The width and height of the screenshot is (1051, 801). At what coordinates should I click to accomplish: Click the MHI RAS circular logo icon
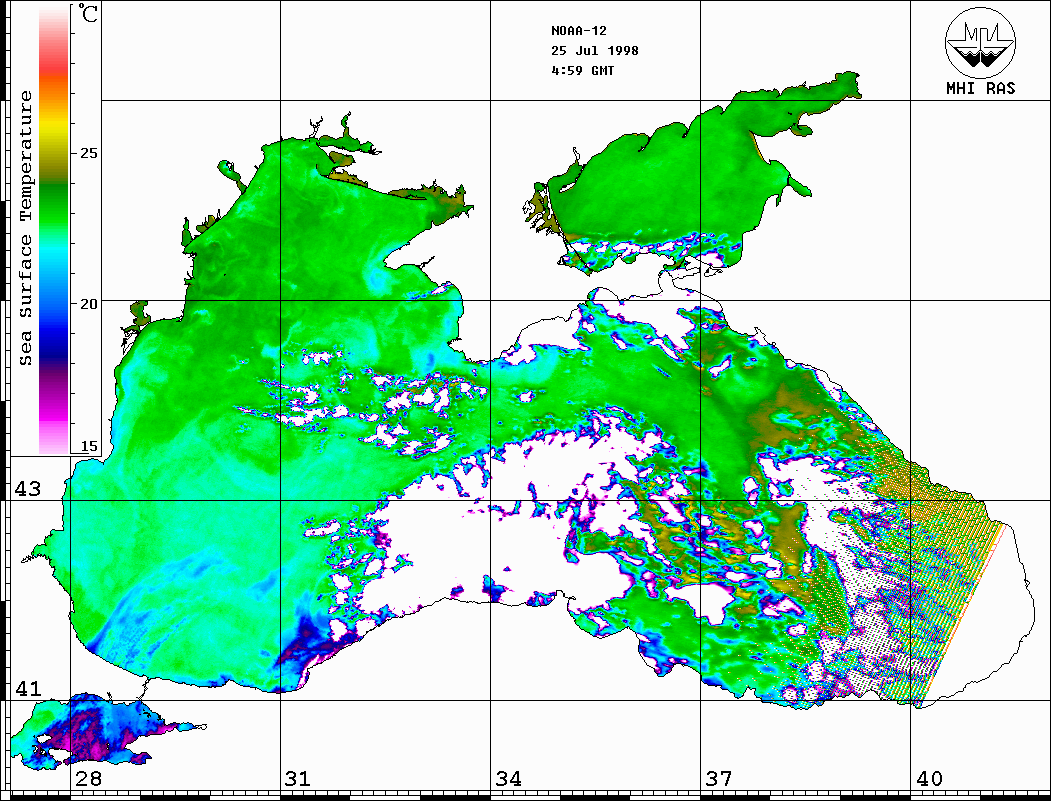[x=981, y=42]
